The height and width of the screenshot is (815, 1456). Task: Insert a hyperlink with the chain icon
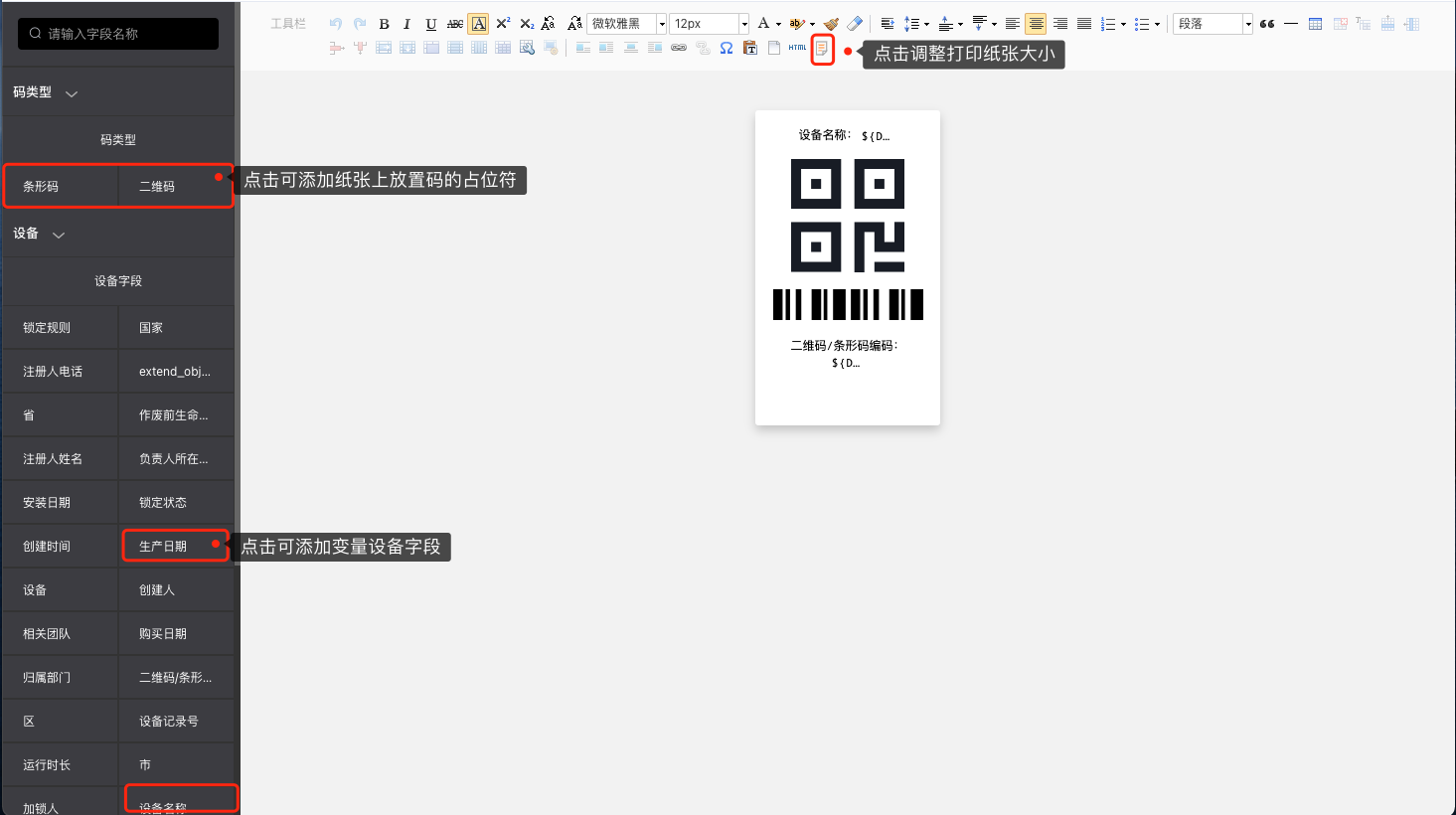[679, 48]
